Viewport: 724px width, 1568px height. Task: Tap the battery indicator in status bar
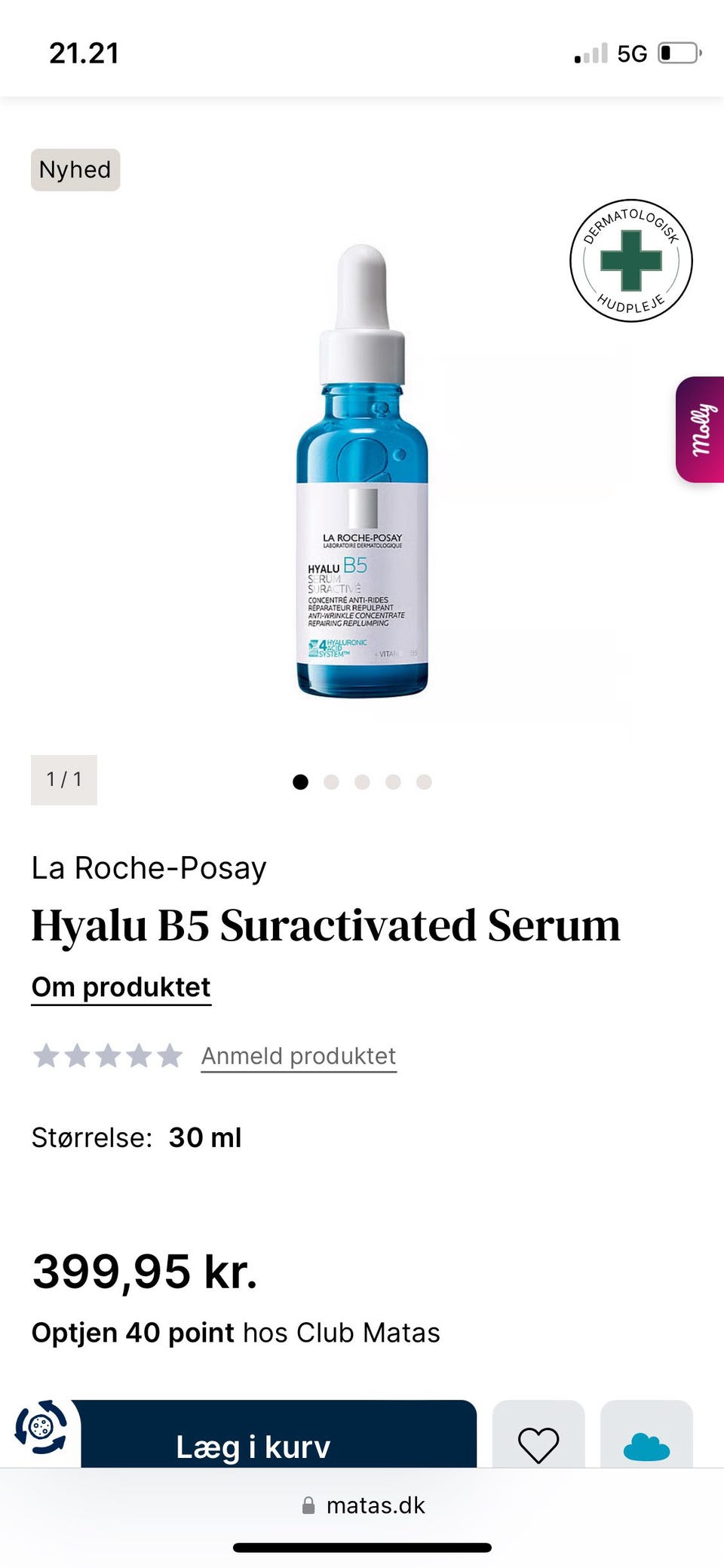point(680,54)
